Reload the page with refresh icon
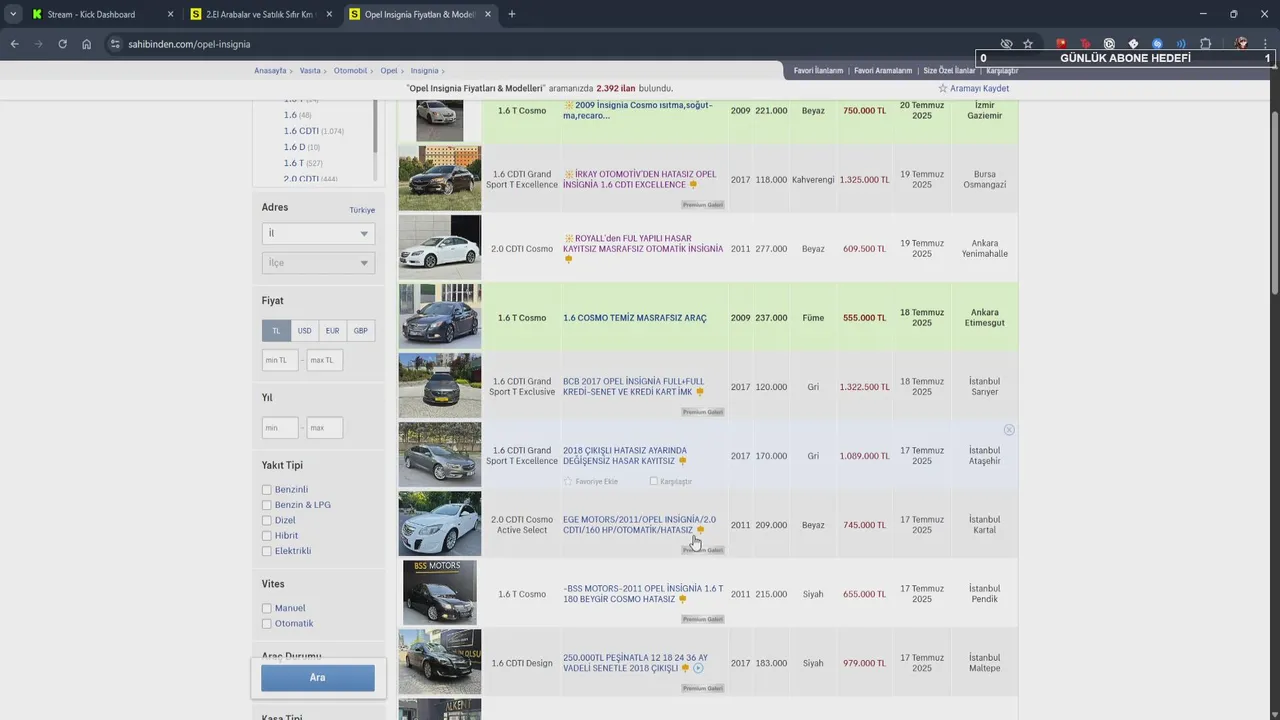This screenshot has width=1280, height=720. [x=62, y=44]
